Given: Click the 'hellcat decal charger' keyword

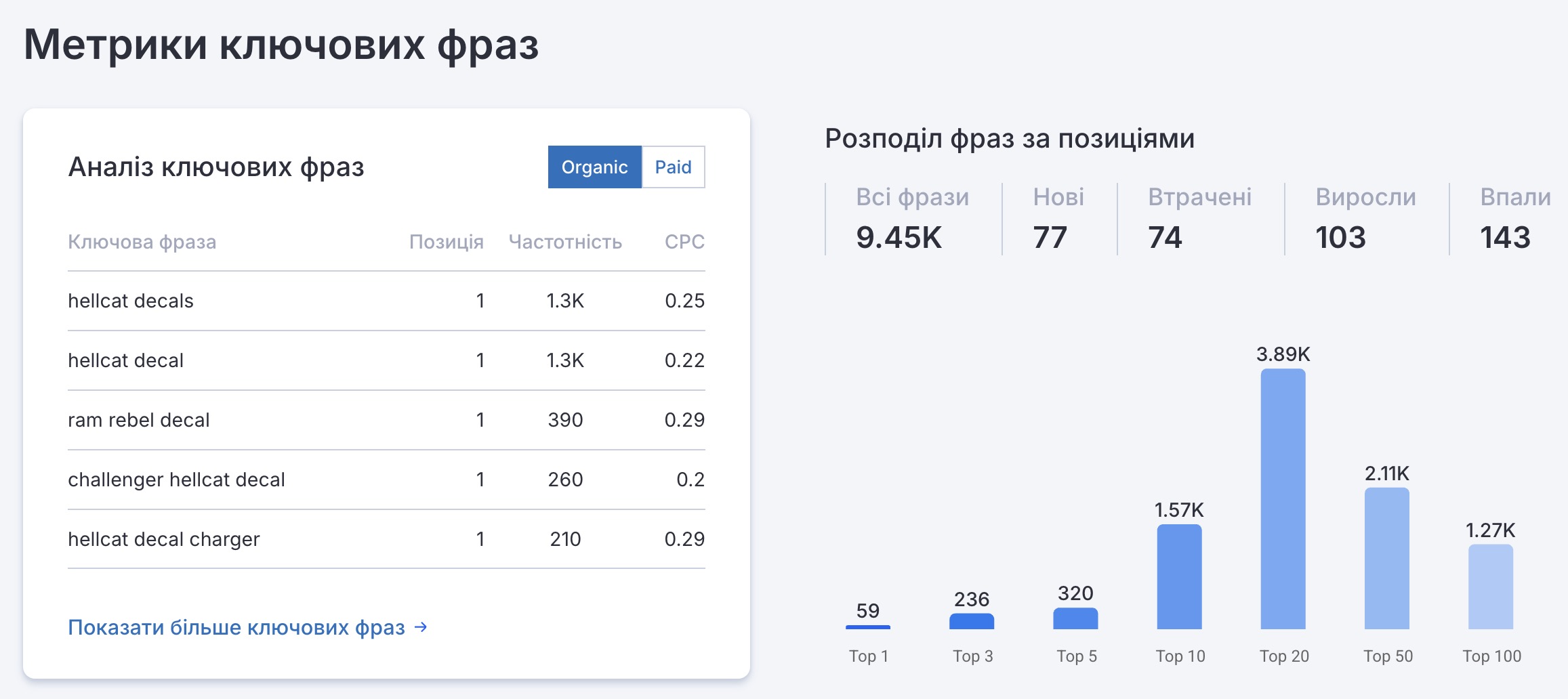Looking at the screenshot, I should click(x=164, y=539).
